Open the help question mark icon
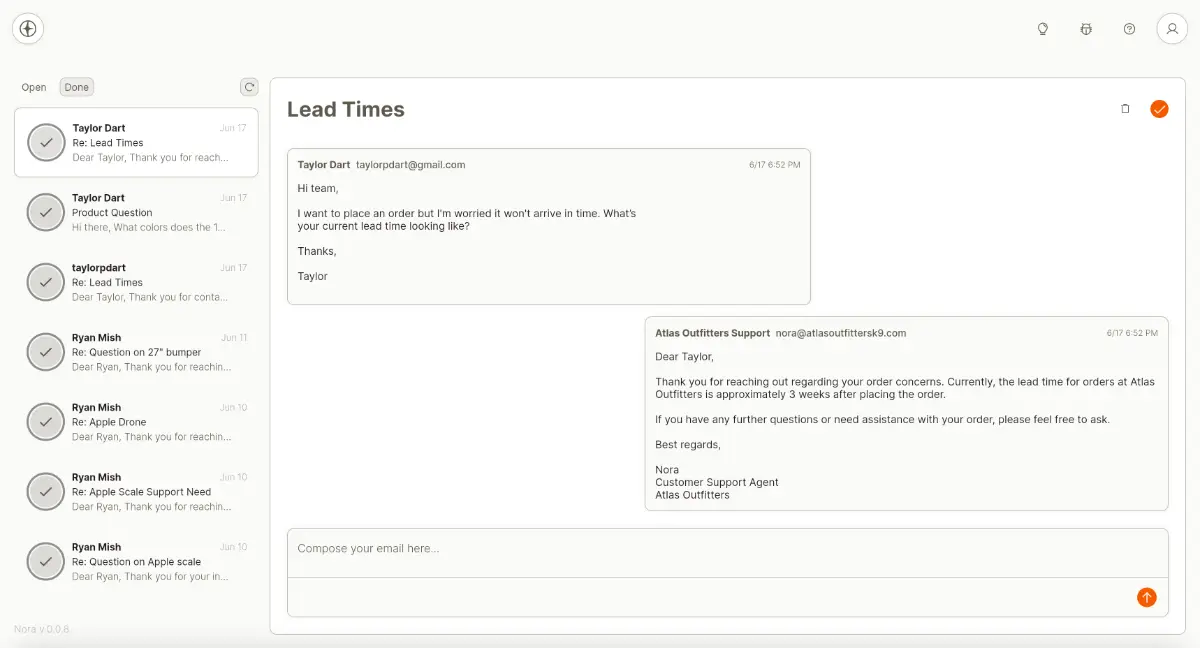This screenshot has width=1200, height=648. click(1129, 29)
